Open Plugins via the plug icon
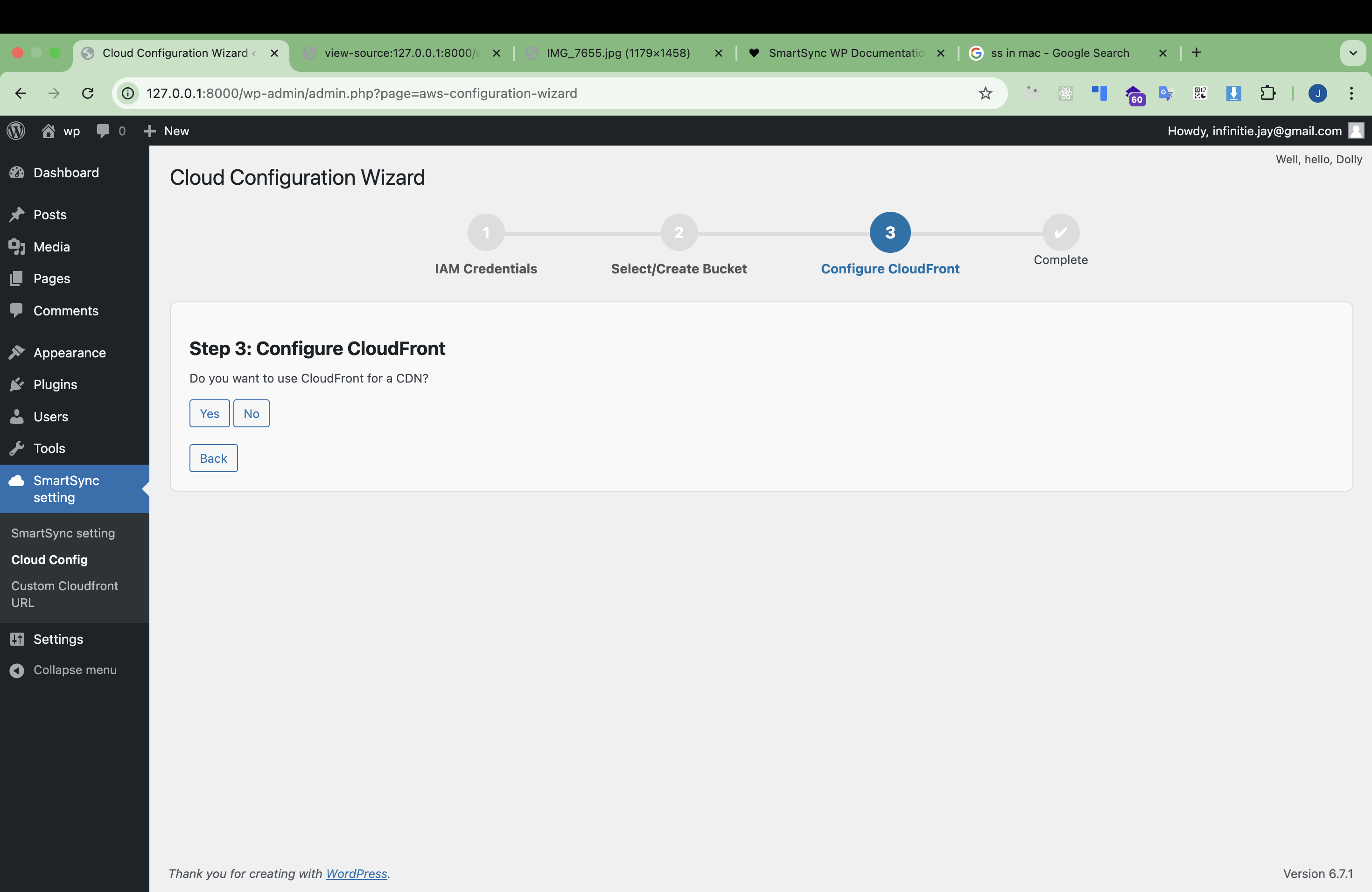1372x892 pixels. tap(17, 384)
